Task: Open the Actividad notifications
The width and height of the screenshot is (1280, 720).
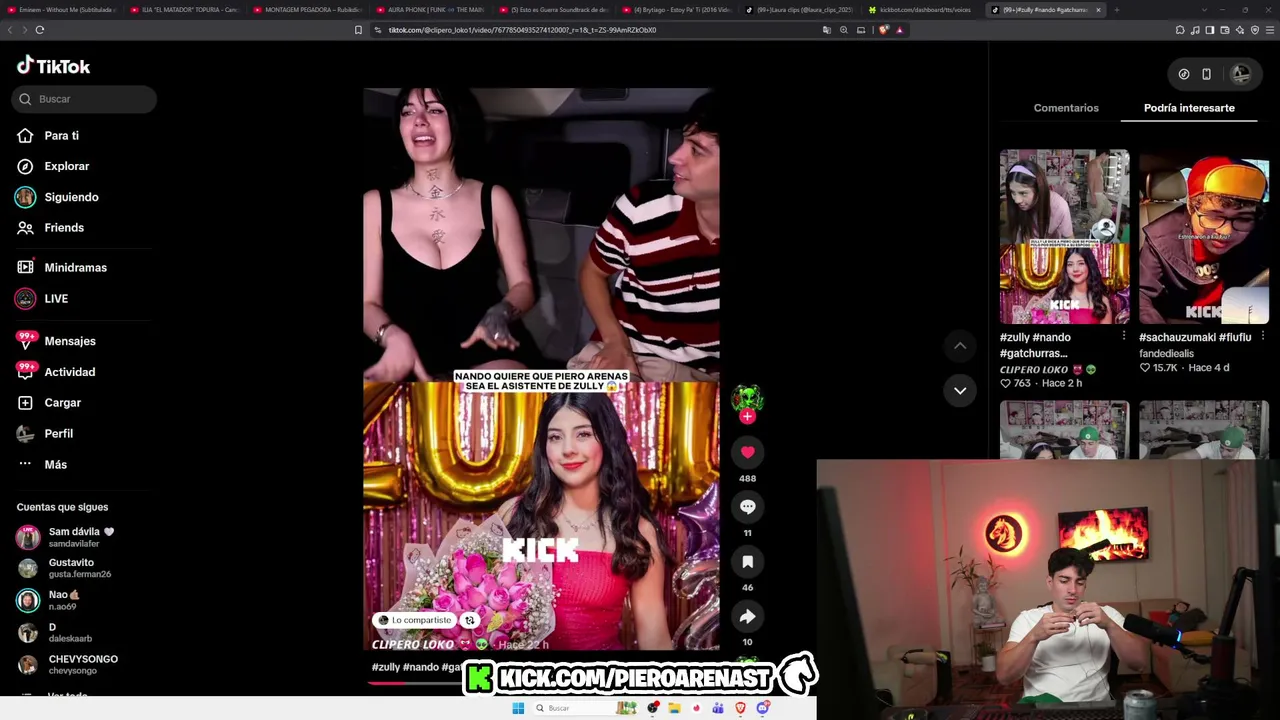Action: [x=56, y=372]
